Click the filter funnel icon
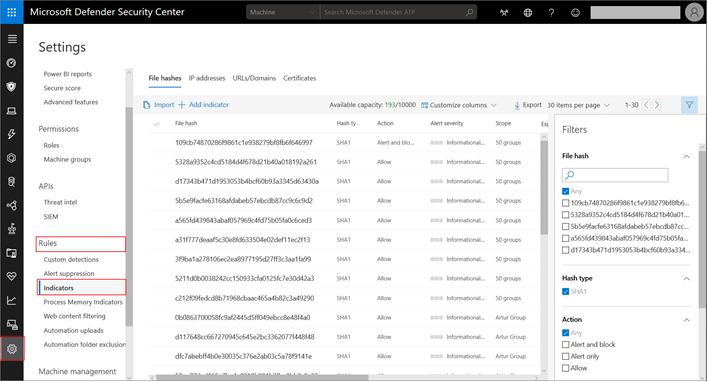 (x=689, y=105)
